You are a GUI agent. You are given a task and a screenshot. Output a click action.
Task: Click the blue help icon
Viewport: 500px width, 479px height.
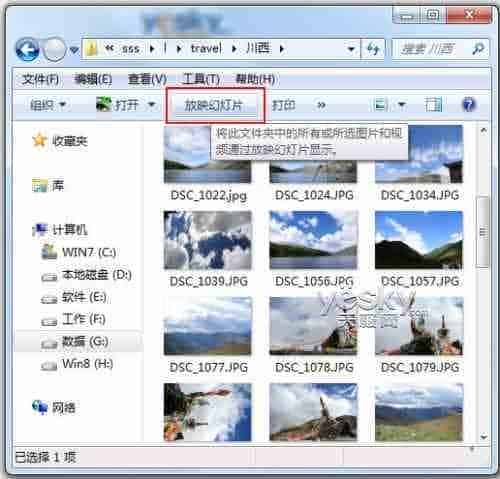click(x=469, y=105)
